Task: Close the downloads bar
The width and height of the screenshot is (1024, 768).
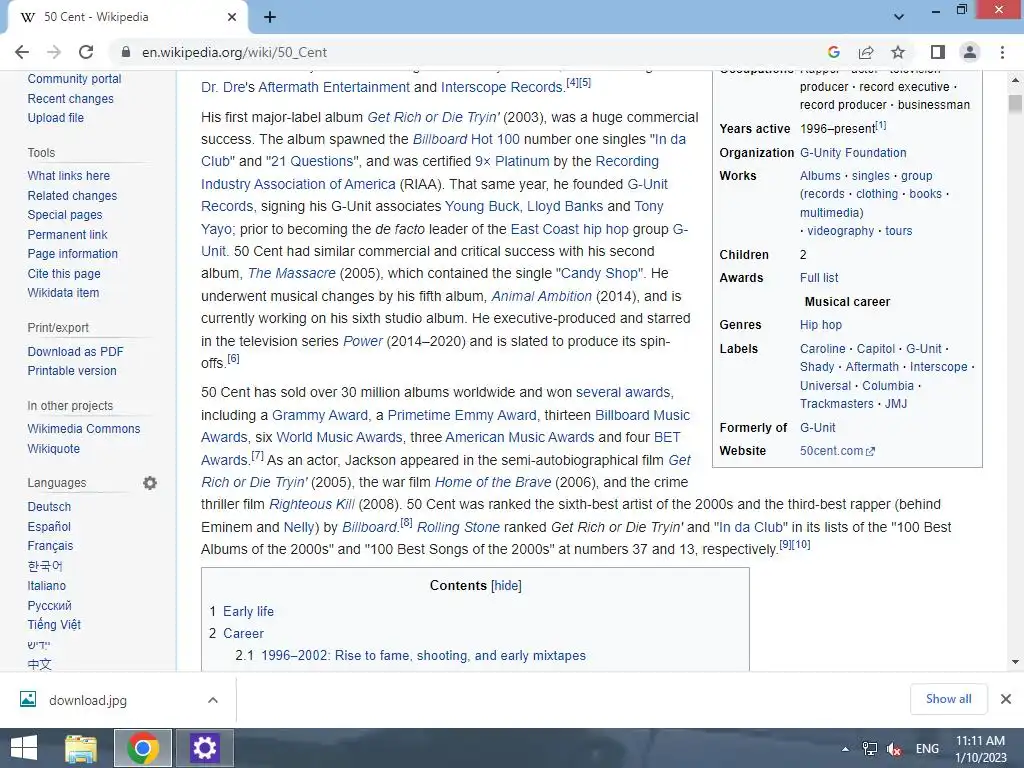Action: coord(1006,699)
